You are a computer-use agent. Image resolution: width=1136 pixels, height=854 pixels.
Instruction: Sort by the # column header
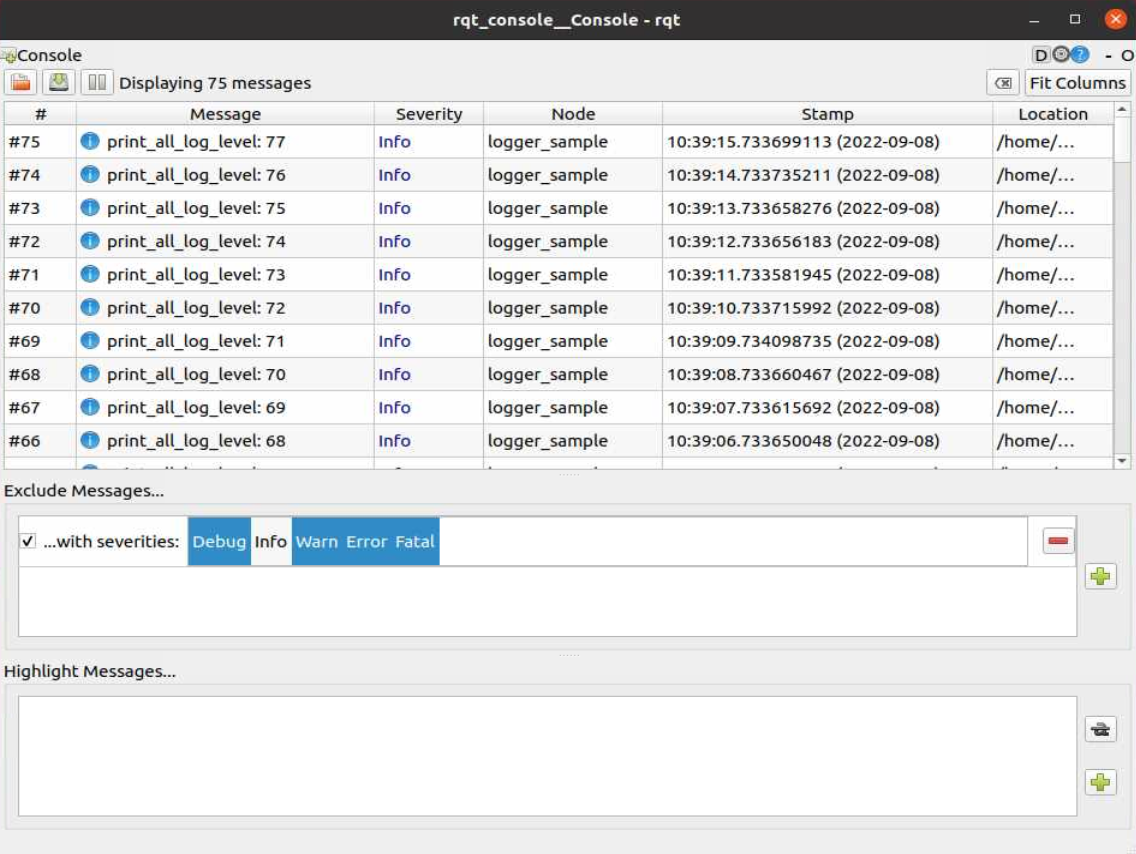(41, 114)
